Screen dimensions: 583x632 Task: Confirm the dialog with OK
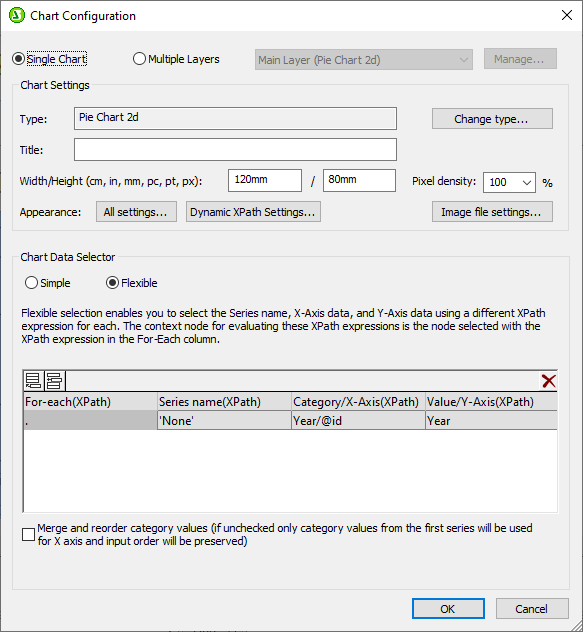tap(448, 608)
